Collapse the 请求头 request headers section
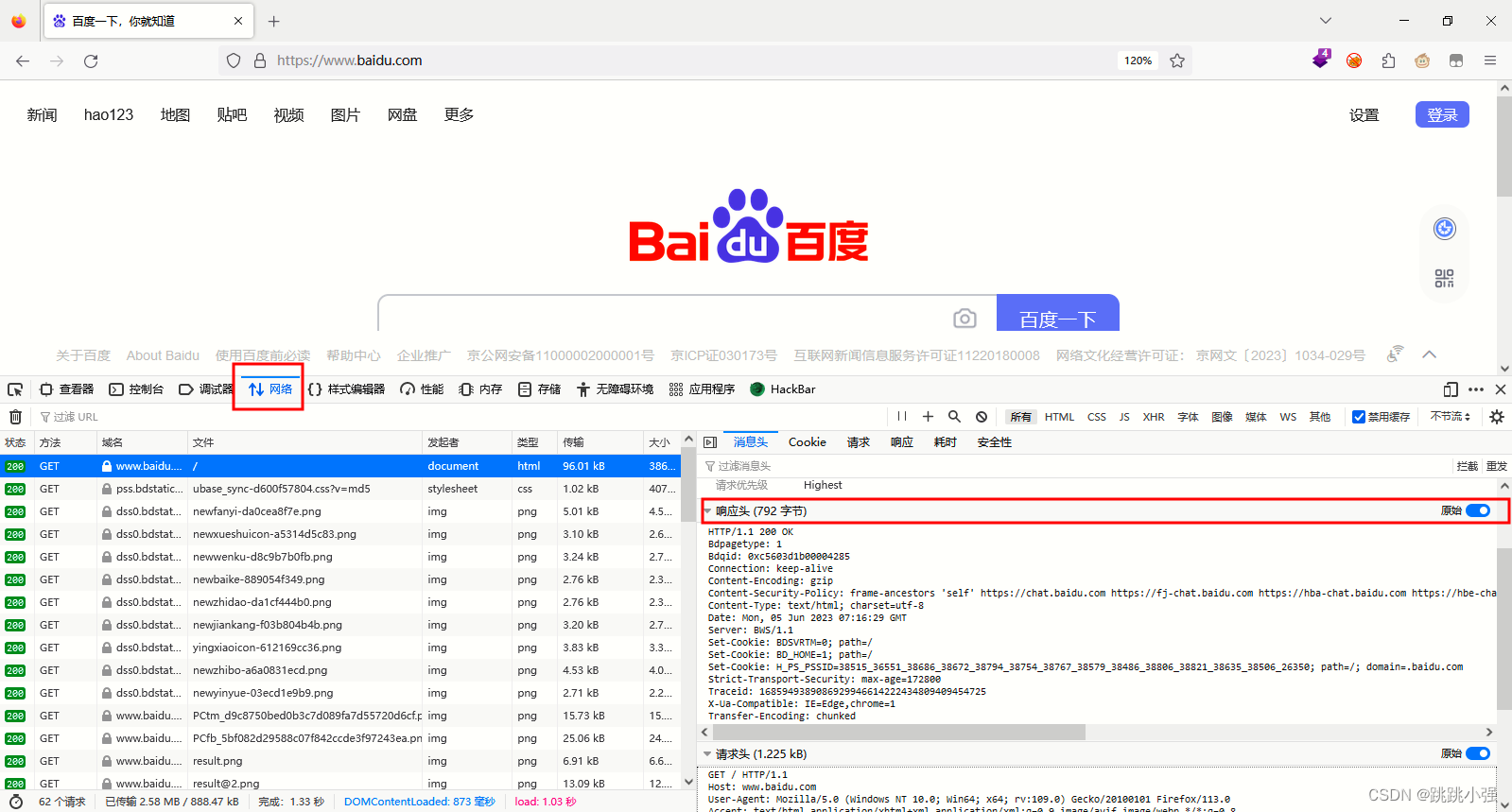 (708, 754)
